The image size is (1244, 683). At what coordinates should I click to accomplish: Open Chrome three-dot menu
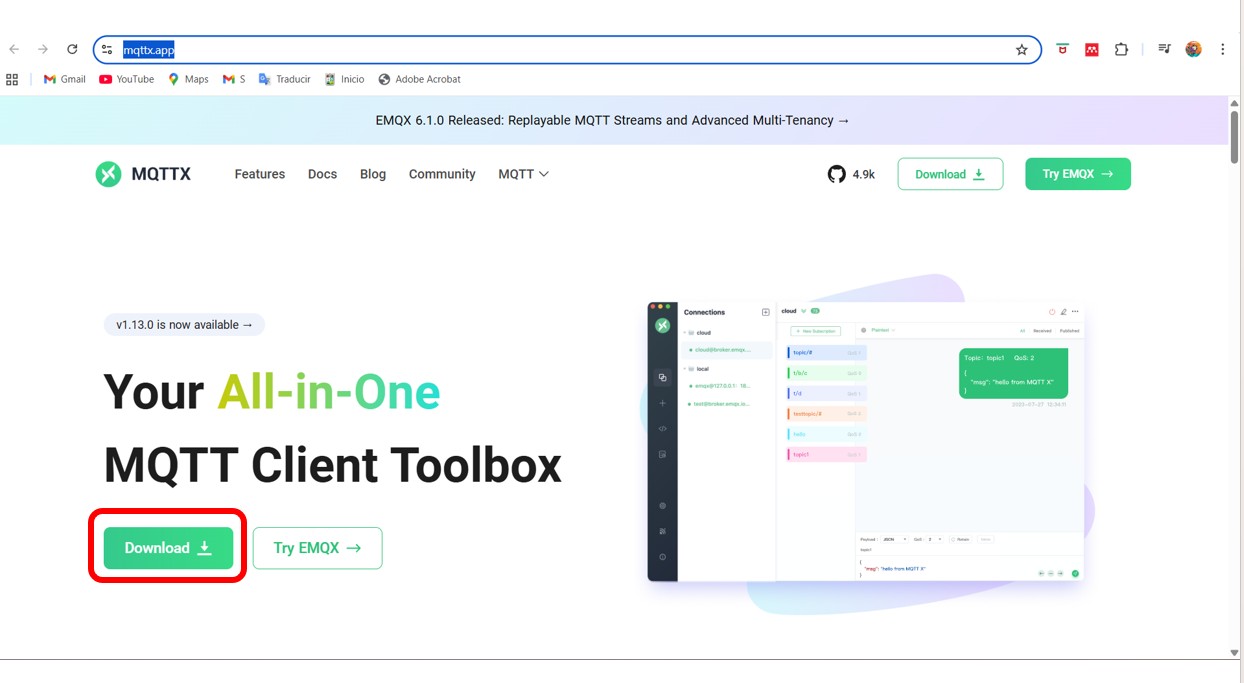click(x=1222, y=49)
